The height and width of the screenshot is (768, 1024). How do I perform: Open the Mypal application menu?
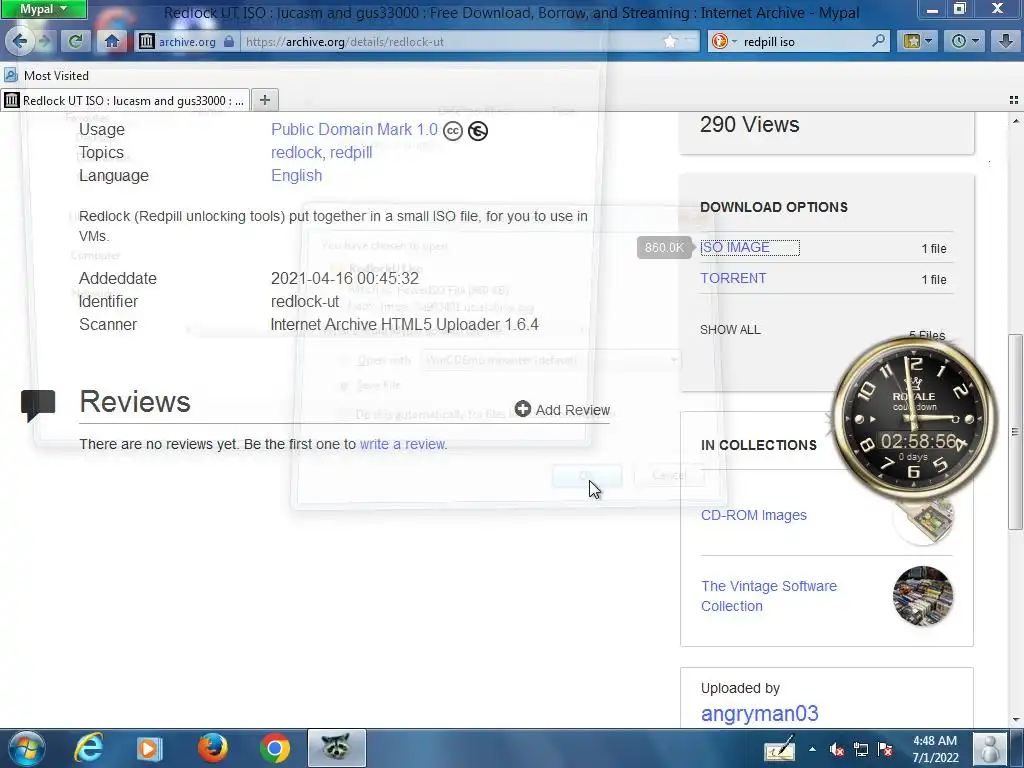tap(43, 9)
